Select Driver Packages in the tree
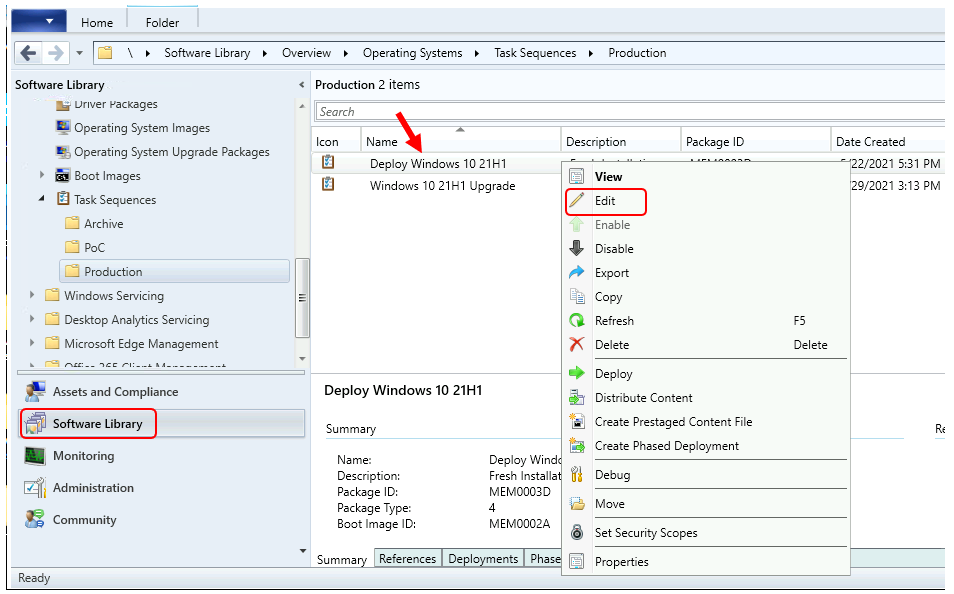Screen dimensions: 954x594 116,105
